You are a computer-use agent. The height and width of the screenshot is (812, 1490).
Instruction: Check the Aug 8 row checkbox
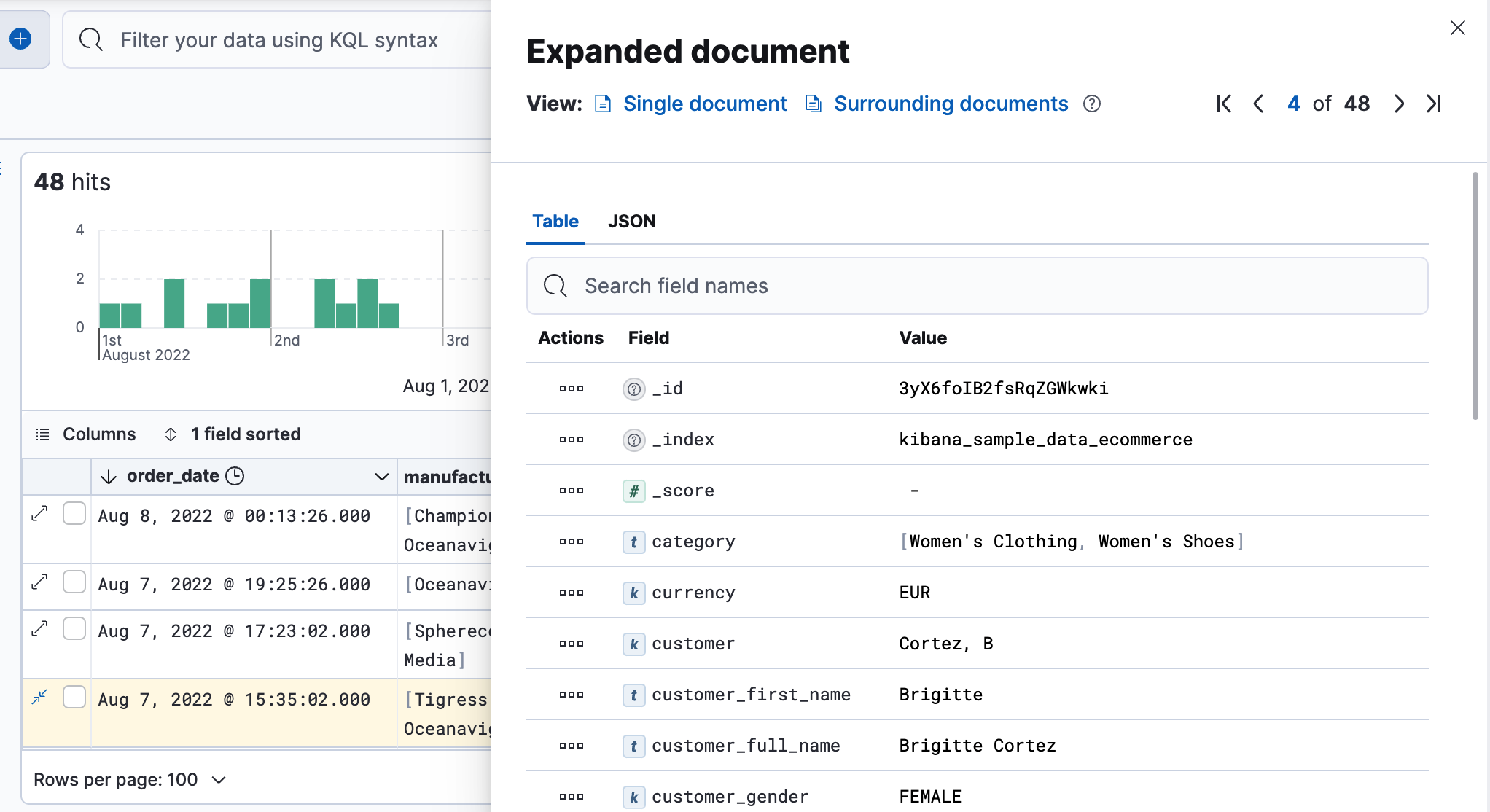tap(74, 513)
